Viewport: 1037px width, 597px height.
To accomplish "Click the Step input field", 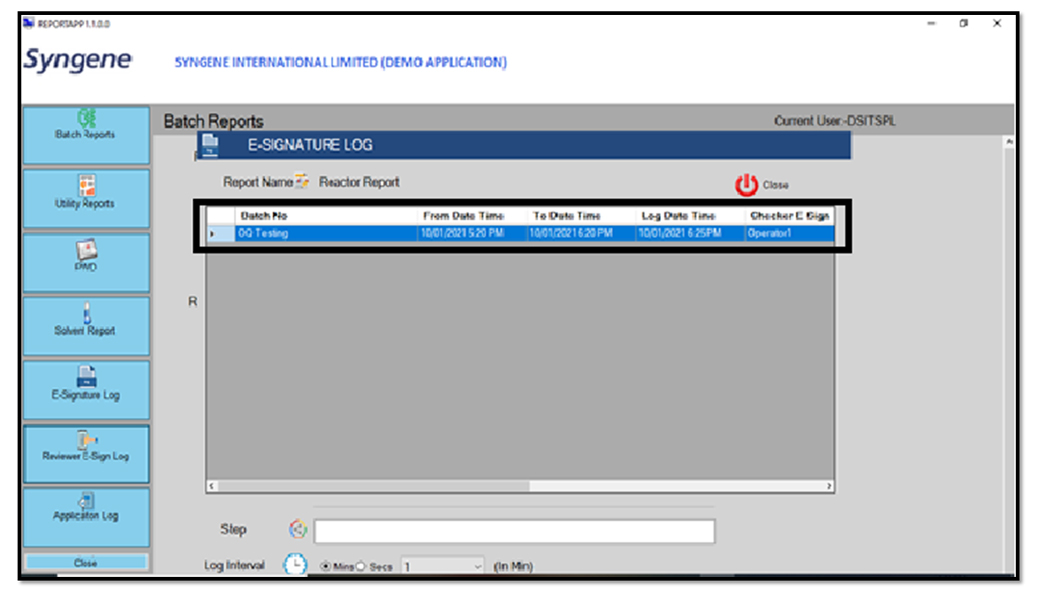I will pyautogui.click(x=515, y=532).
